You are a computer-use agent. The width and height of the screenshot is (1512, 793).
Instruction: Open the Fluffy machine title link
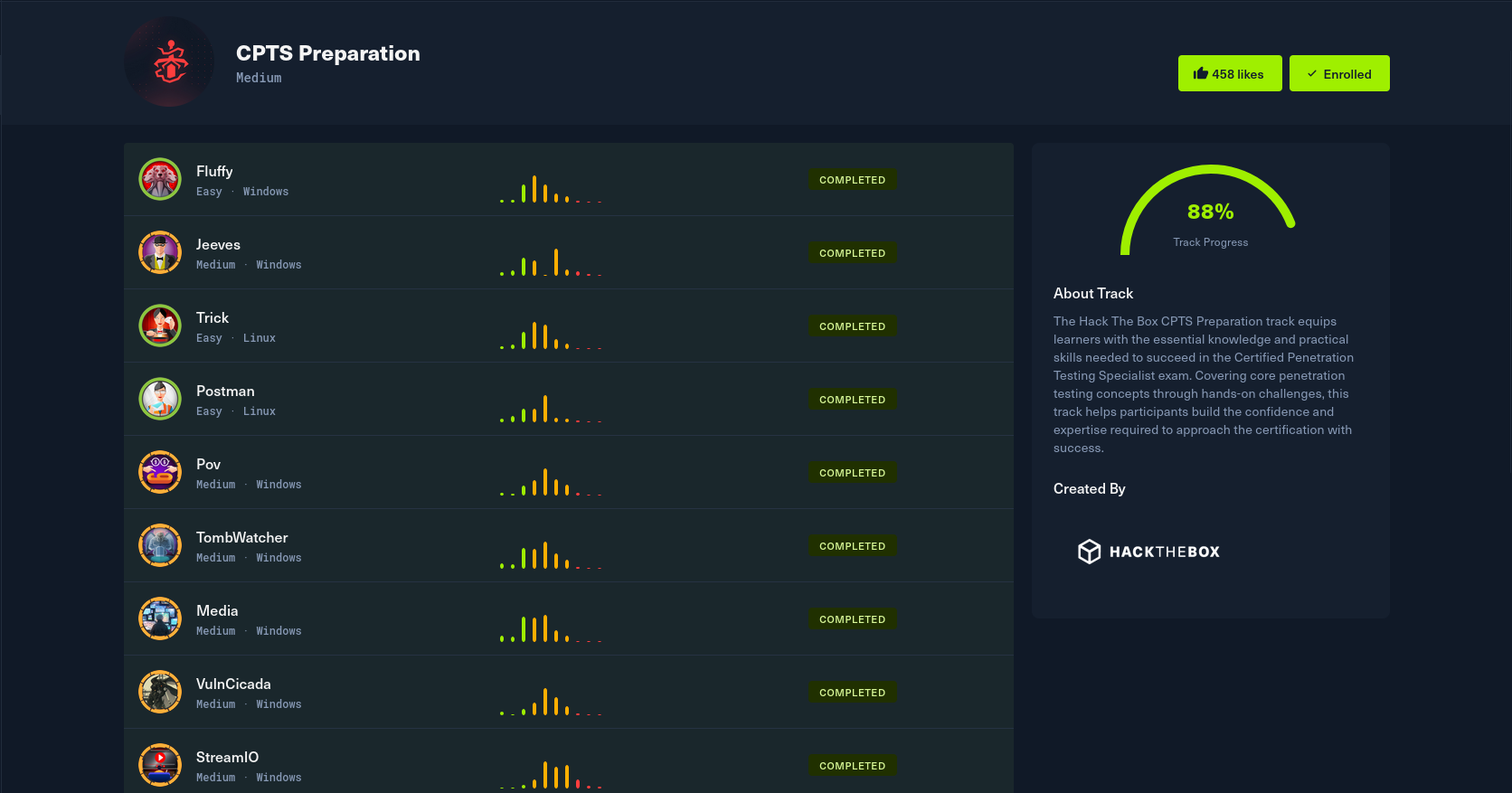point(214,171)
